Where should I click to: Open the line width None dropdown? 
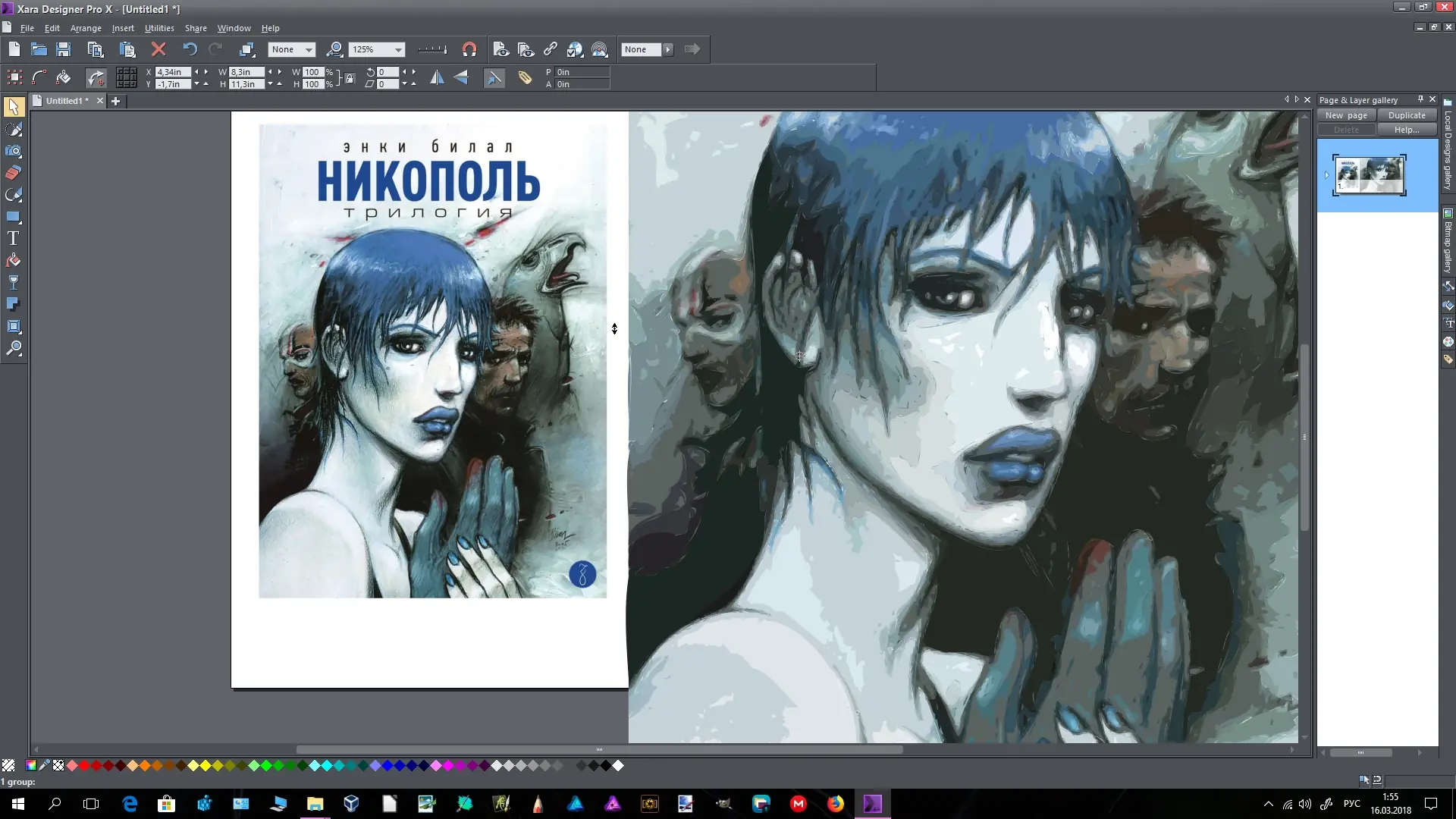[x=309, y=50]
